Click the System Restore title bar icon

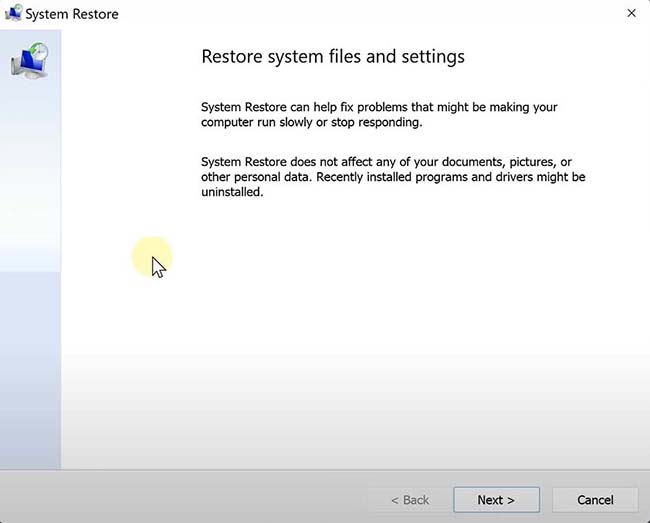click(x=14, y=13)
